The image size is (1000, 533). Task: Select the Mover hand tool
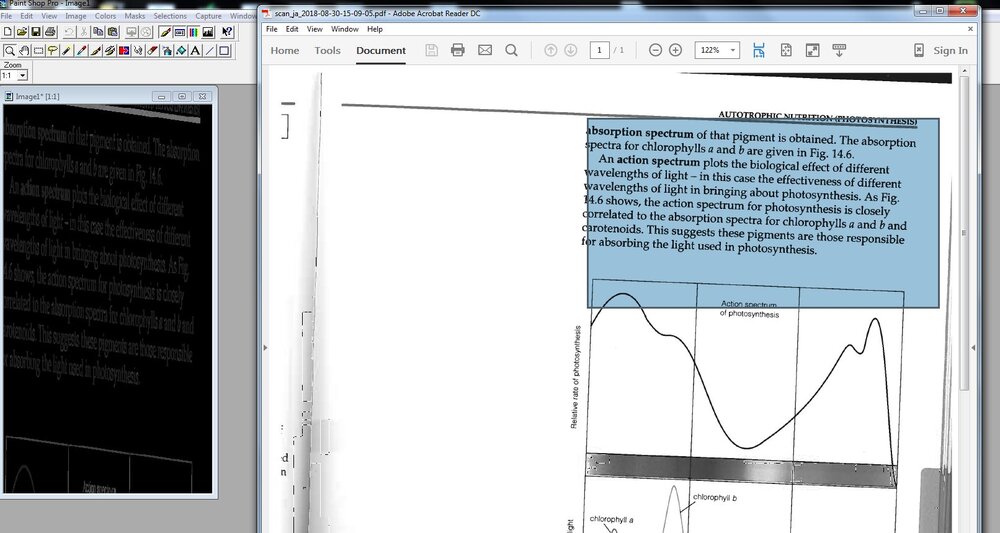(x=24, y=50)
